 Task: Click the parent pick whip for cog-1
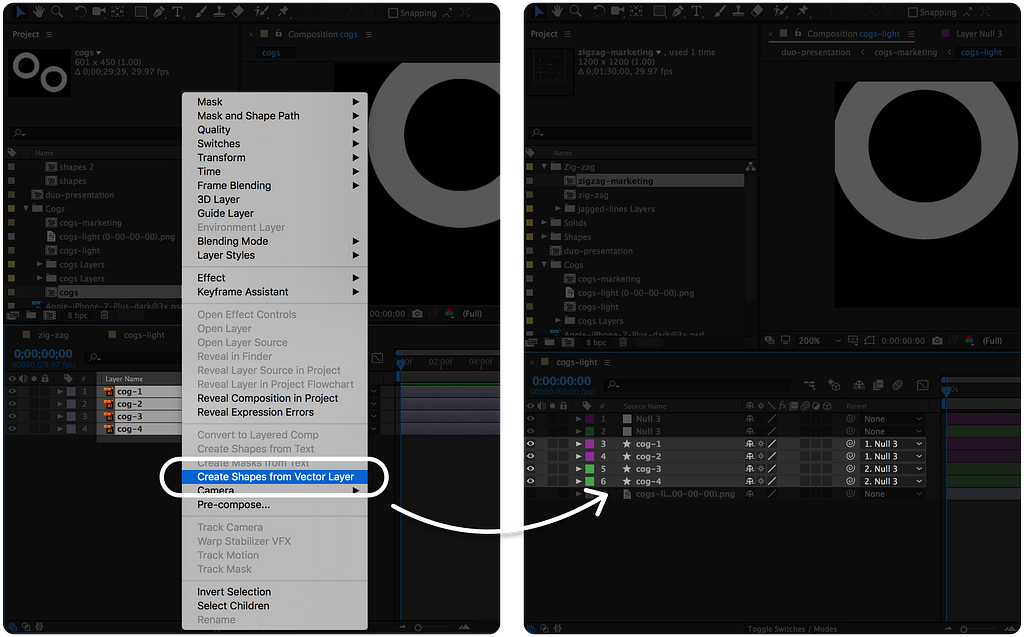tap(850, 444)
